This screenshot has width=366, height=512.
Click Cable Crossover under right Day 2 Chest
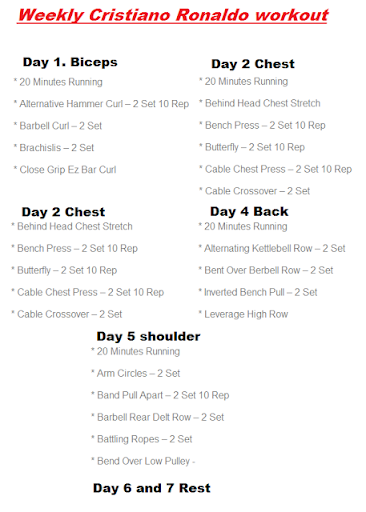pyautogui.click(x=255, y=191)
